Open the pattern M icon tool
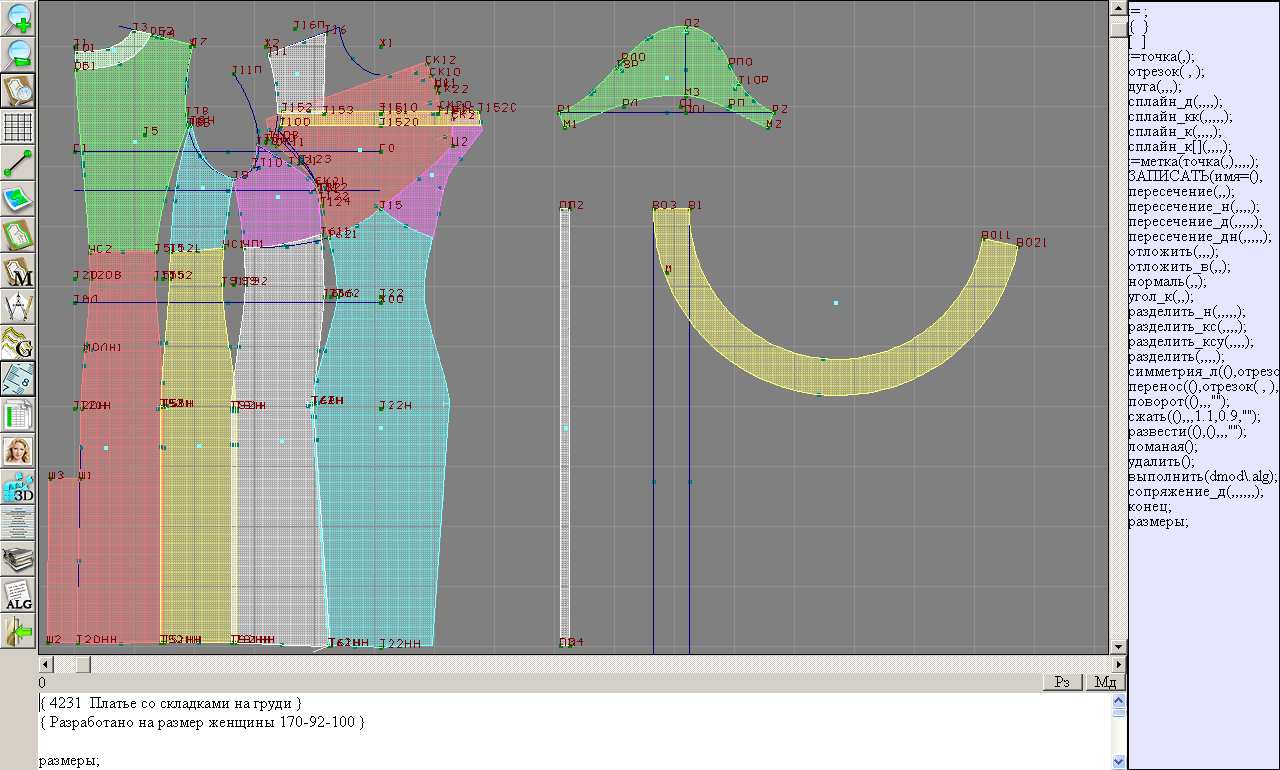 coord(19,271)
